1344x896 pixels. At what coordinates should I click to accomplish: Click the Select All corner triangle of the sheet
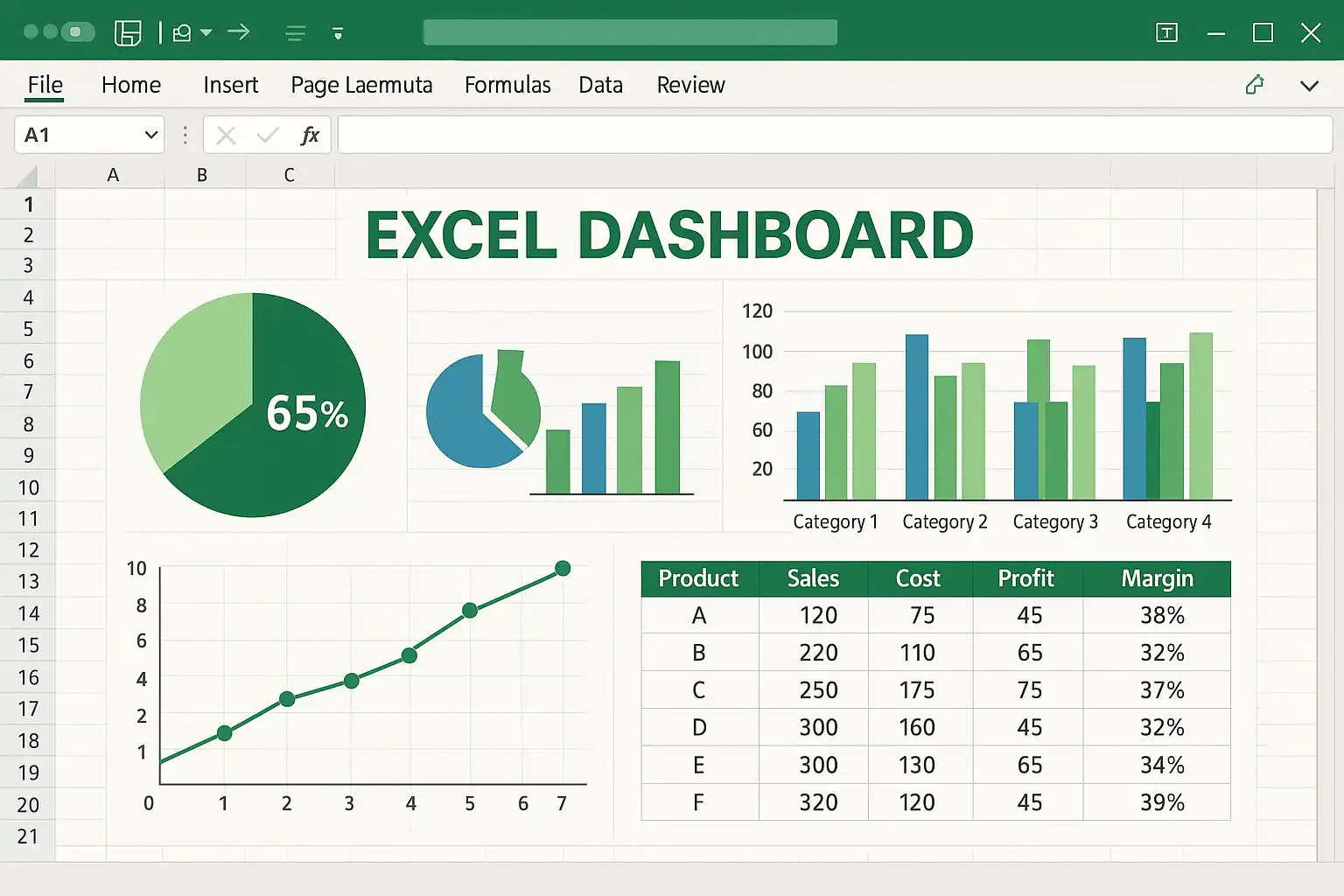coord(27,175)
